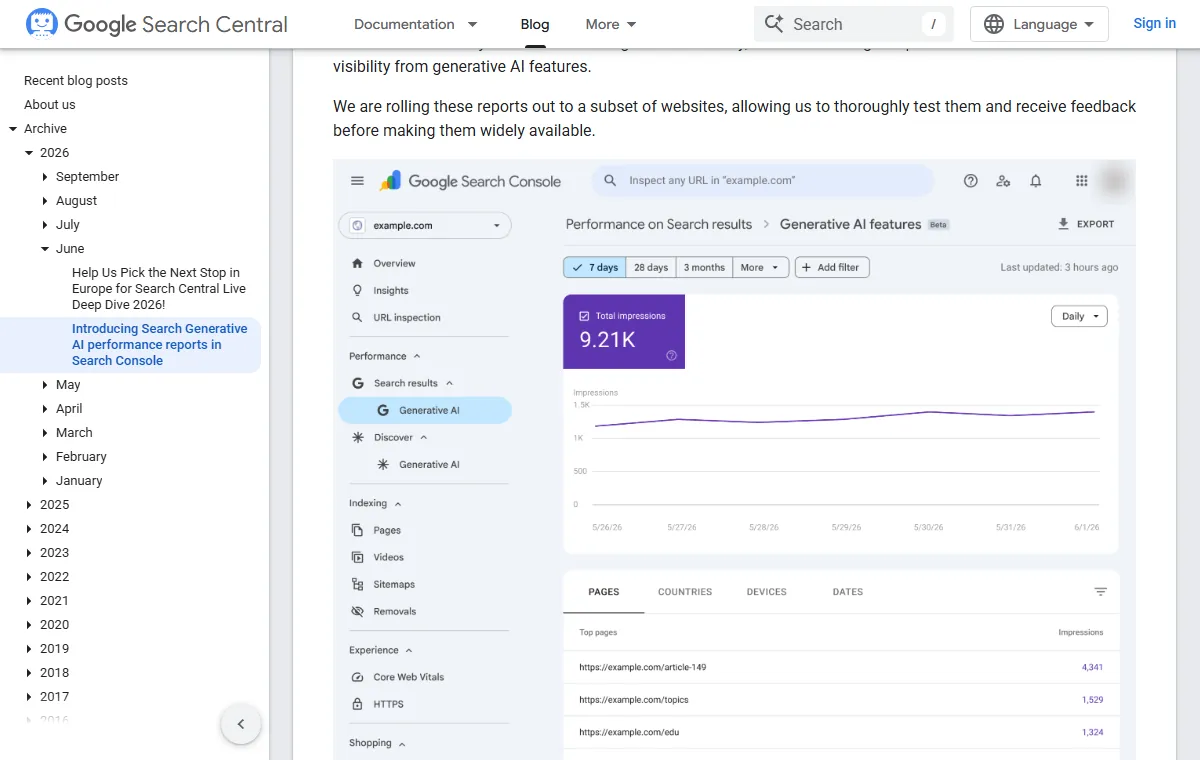Expand the July archive month
Image resolution: width=1200 pixels, height=760 pixels.
pyautogui.click(x=45, y=224)
